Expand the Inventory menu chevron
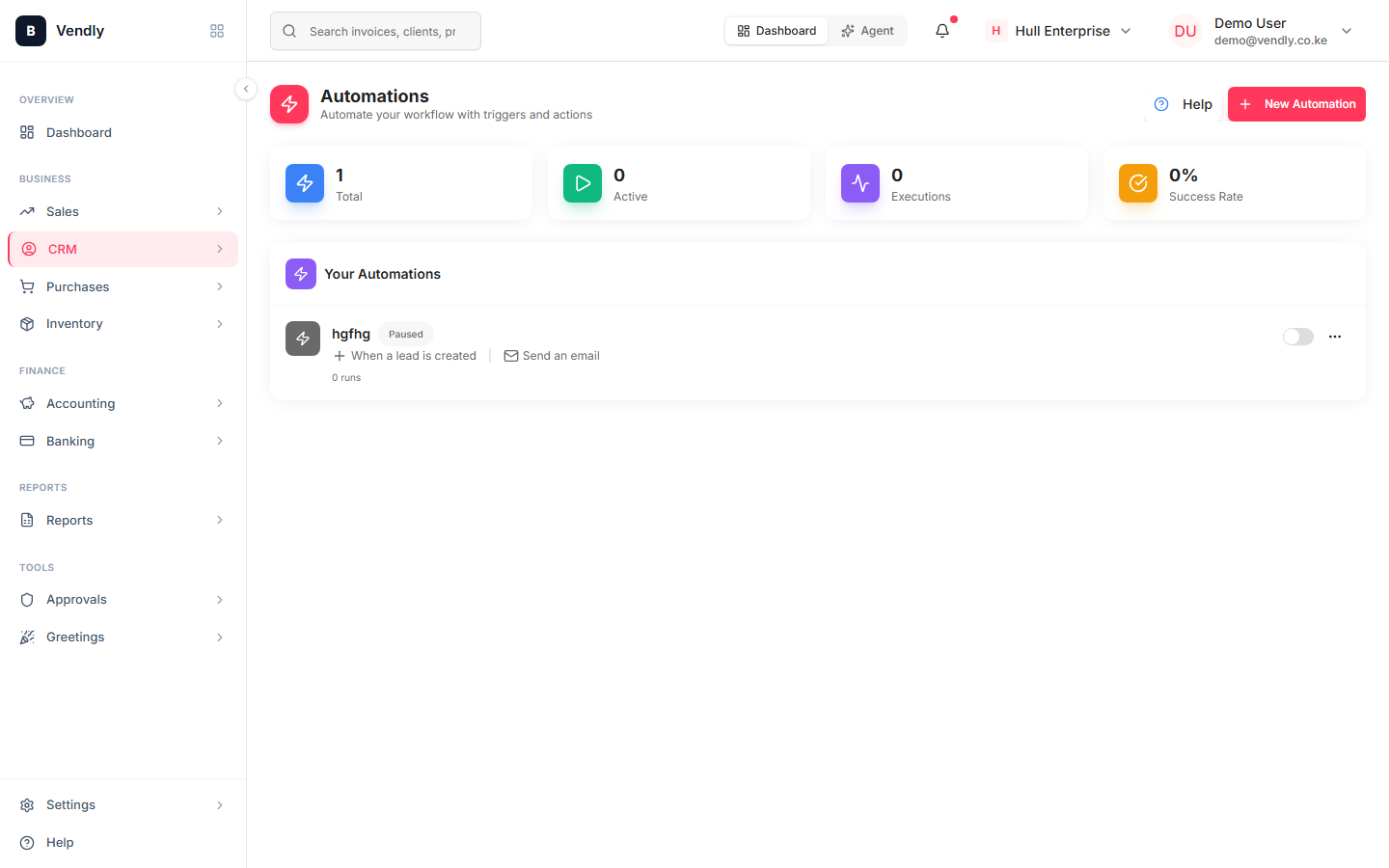The image size is (1389, 868). pos(220,324)
